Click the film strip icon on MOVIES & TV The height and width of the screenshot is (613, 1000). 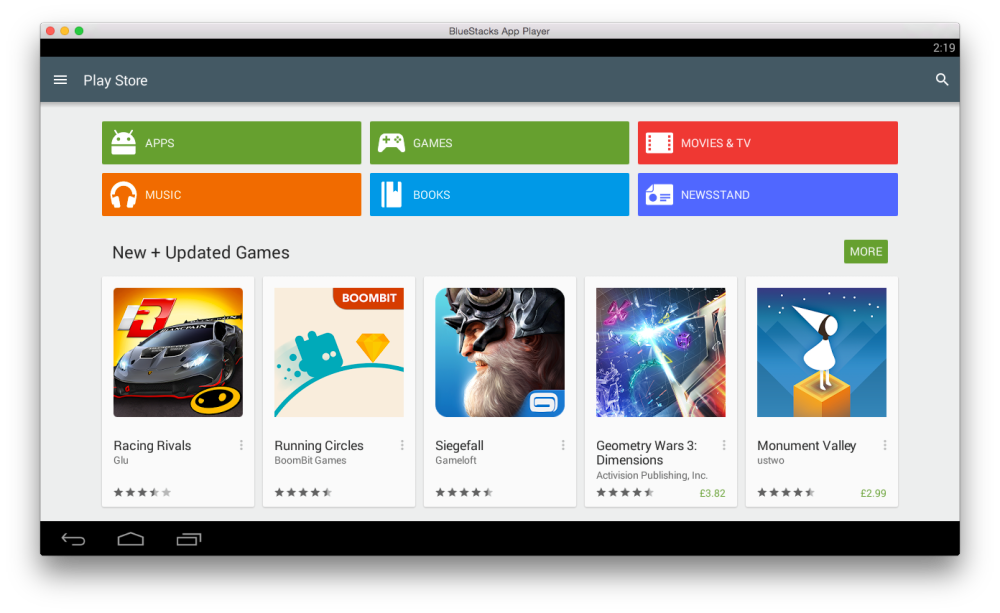coord(658,142)
